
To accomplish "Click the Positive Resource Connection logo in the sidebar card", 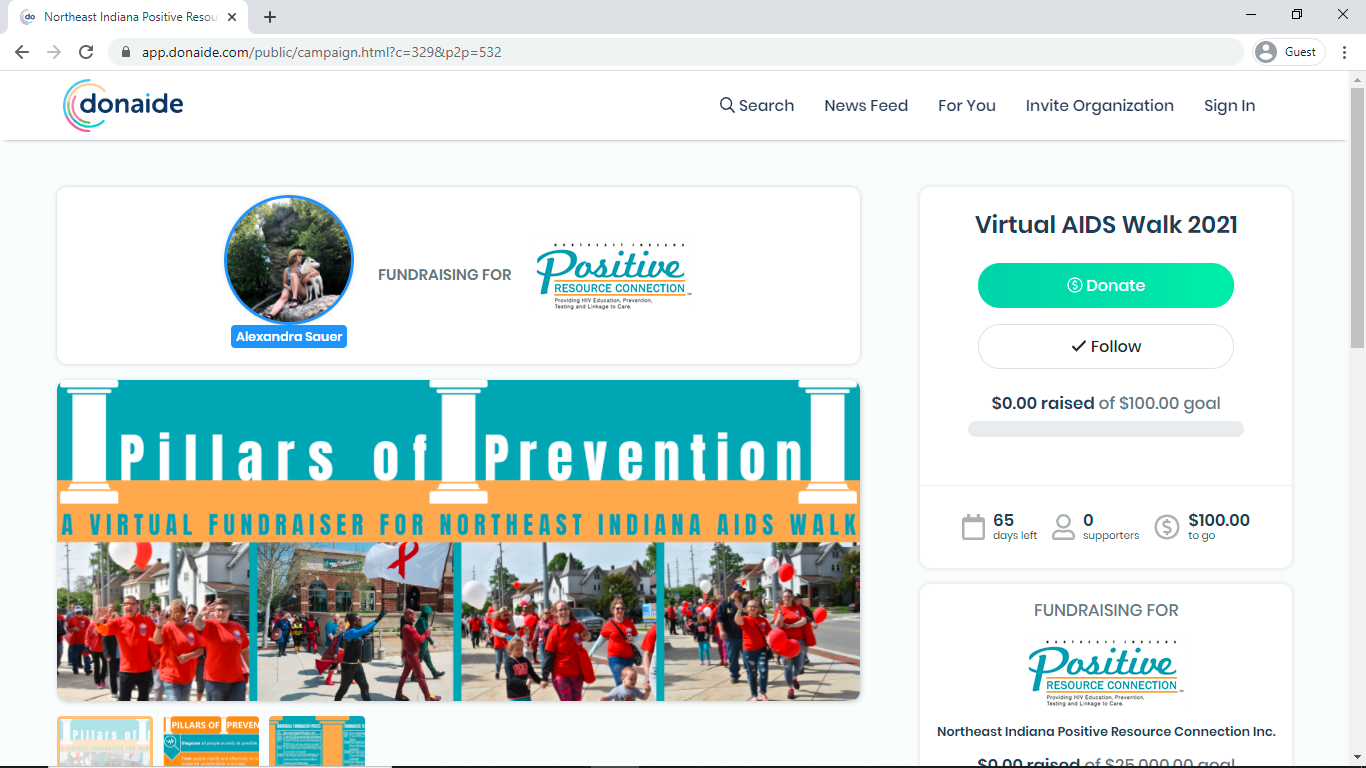I will point(1106,672).
